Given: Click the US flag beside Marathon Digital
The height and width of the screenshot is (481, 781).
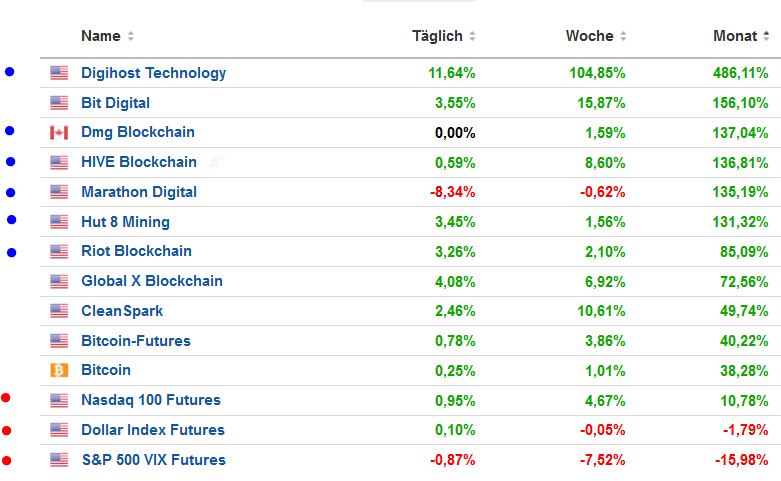Looking at the screenshot, I should [59, 192].
